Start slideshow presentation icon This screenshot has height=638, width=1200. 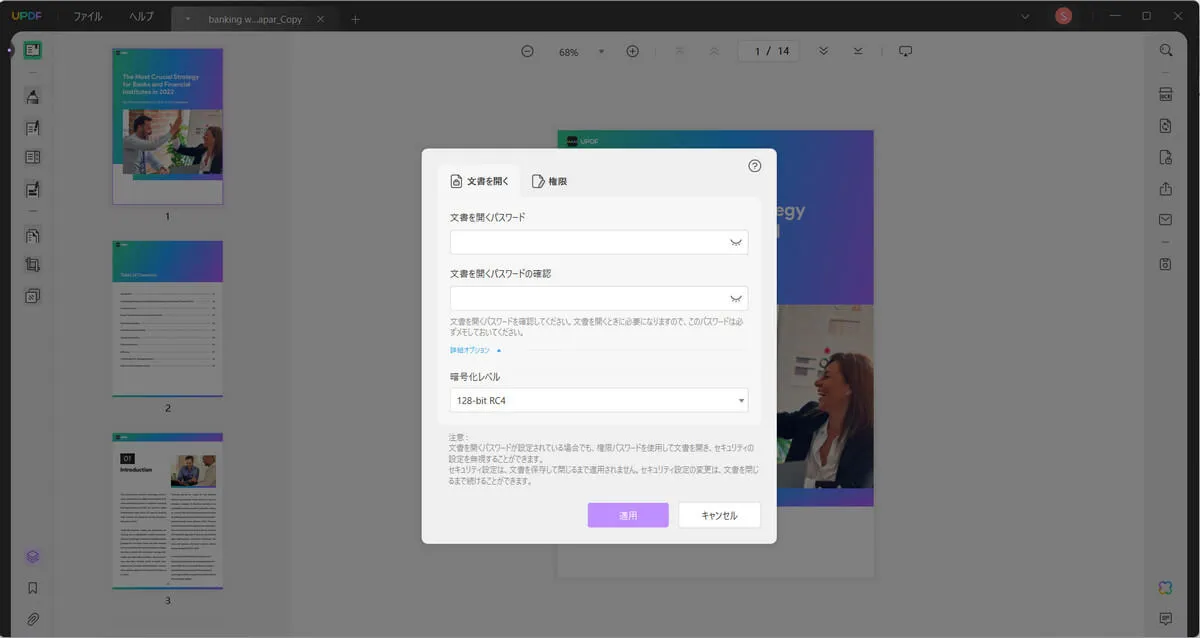[x=906, y=51]
